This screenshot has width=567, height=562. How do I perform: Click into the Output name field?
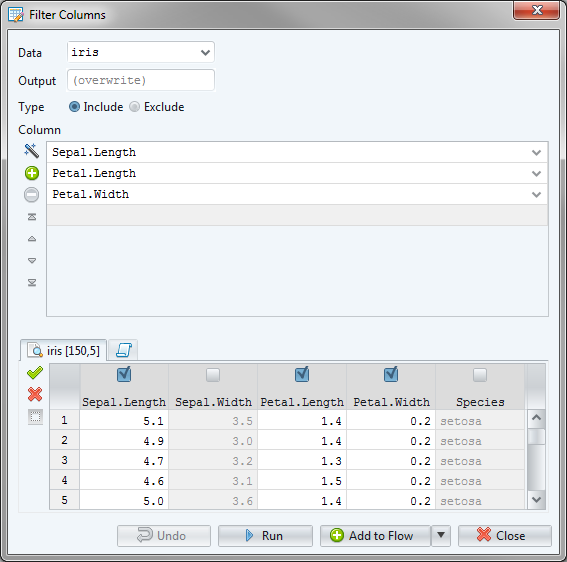point(141,80)
